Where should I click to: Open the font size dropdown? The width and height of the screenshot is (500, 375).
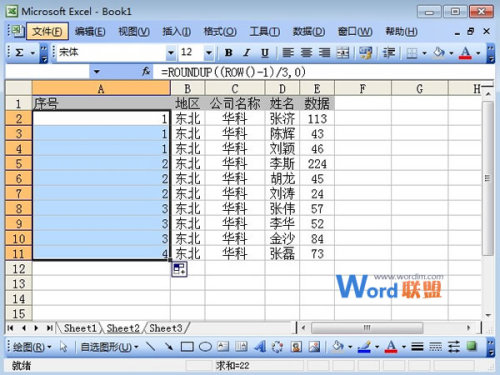209,53
